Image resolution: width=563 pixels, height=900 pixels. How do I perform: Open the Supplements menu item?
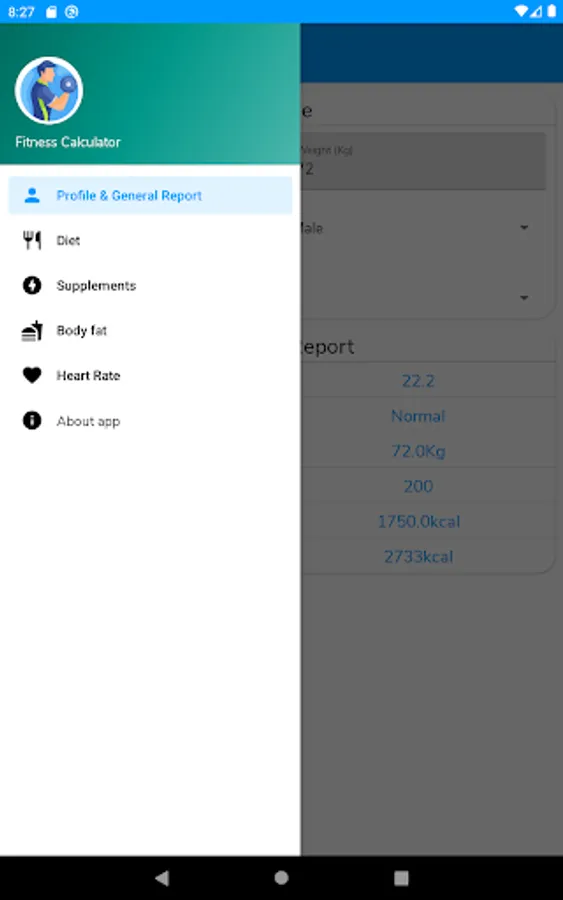click(x=150, y=285)
